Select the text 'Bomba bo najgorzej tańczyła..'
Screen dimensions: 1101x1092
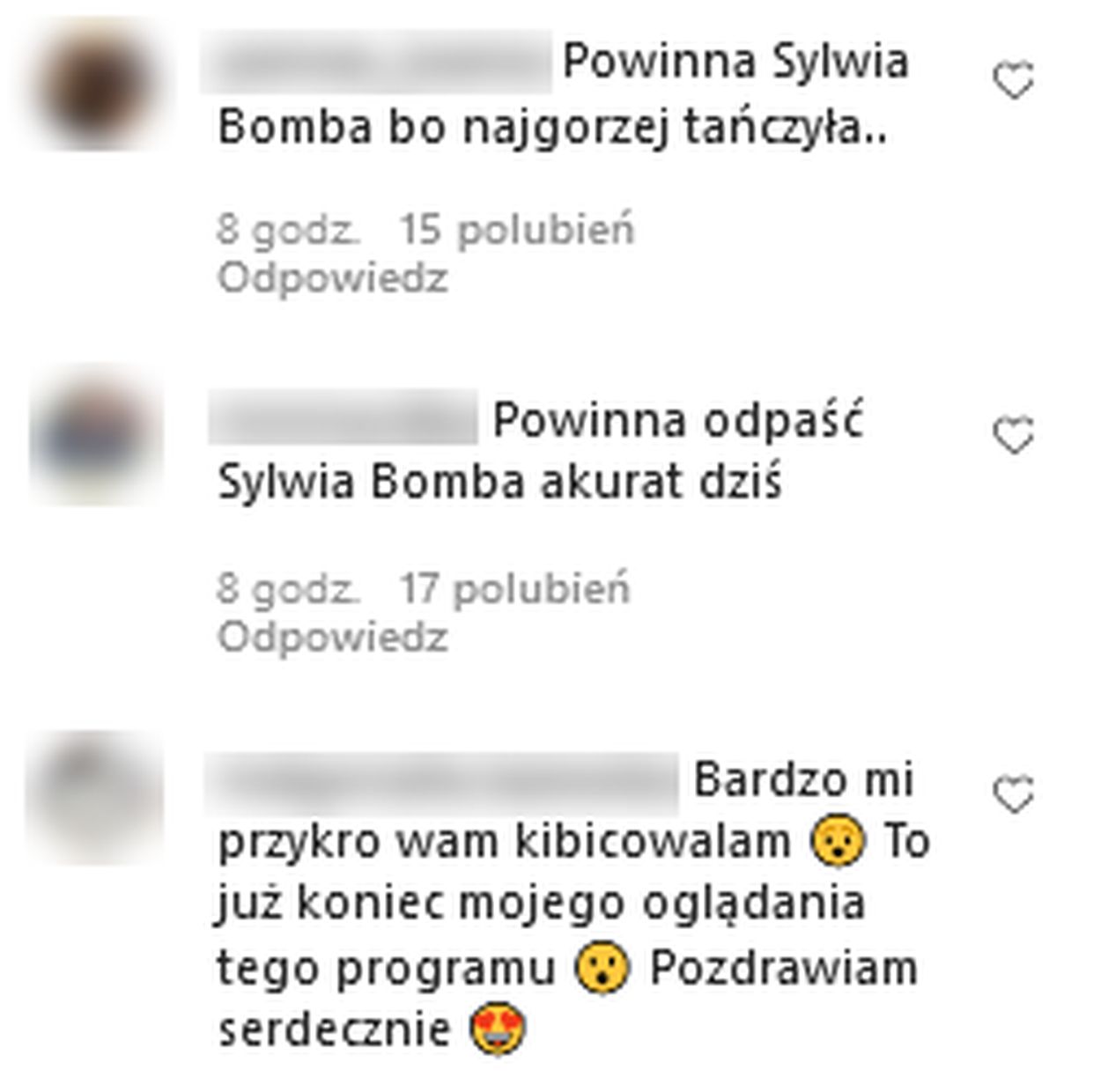coord(551,129)
